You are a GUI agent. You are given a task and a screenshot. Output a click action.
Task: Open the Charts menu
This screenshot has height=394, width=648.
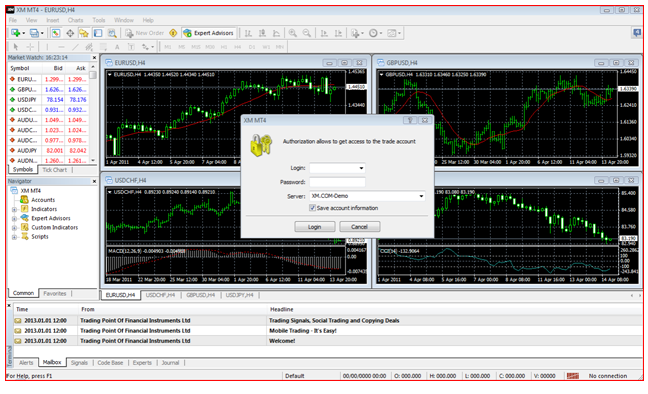pos(75,20)
